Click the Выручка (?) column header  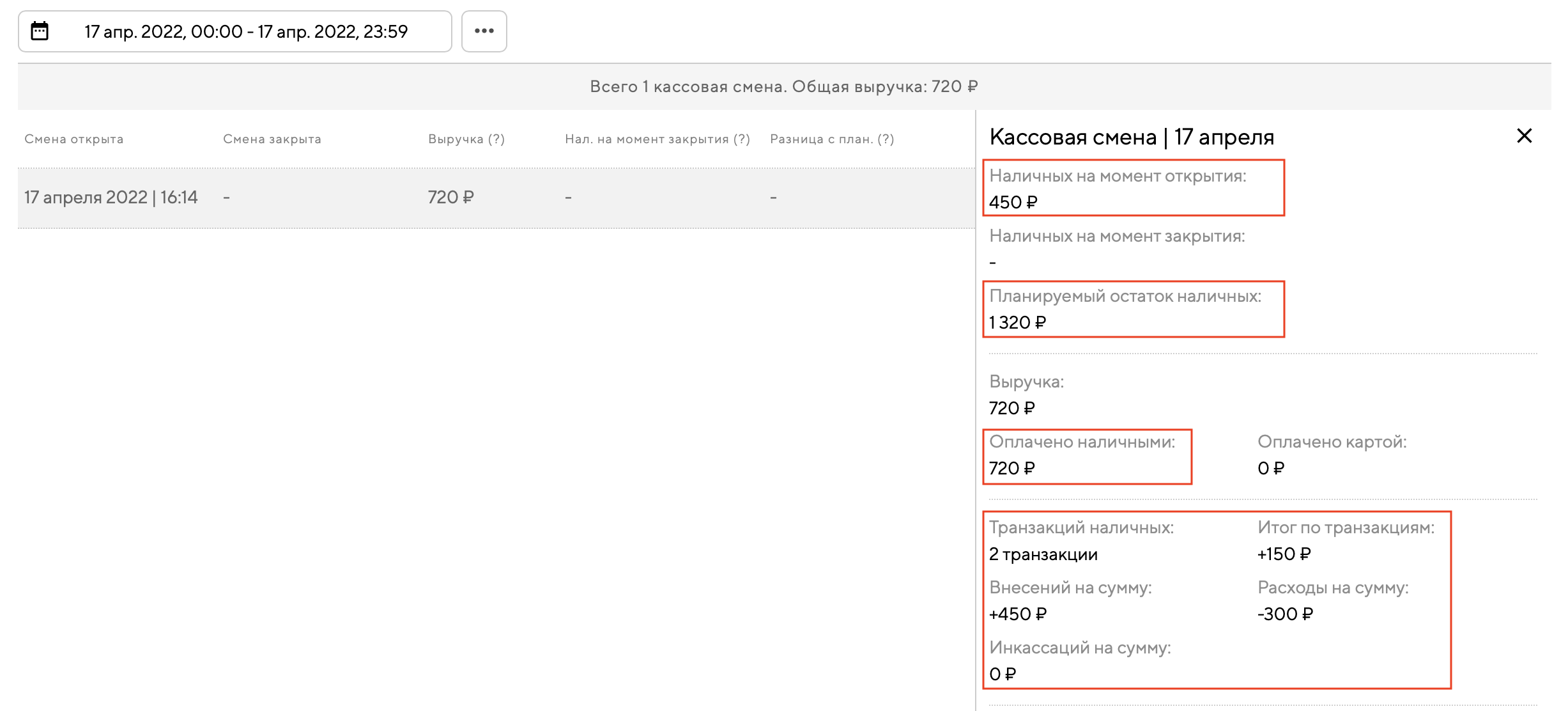(466, 139)
